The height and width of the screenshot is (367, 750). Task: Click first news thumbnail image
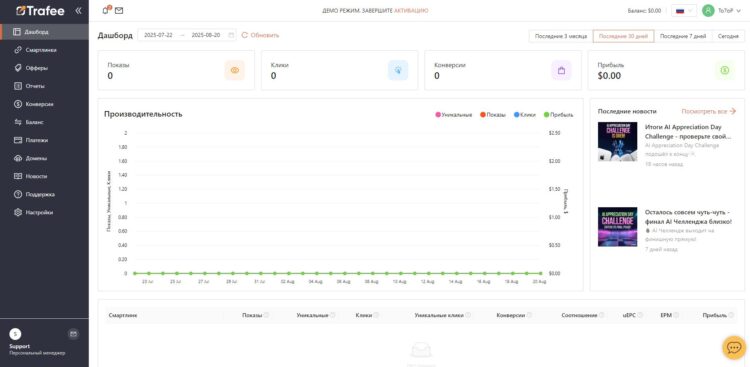(617, 141)
